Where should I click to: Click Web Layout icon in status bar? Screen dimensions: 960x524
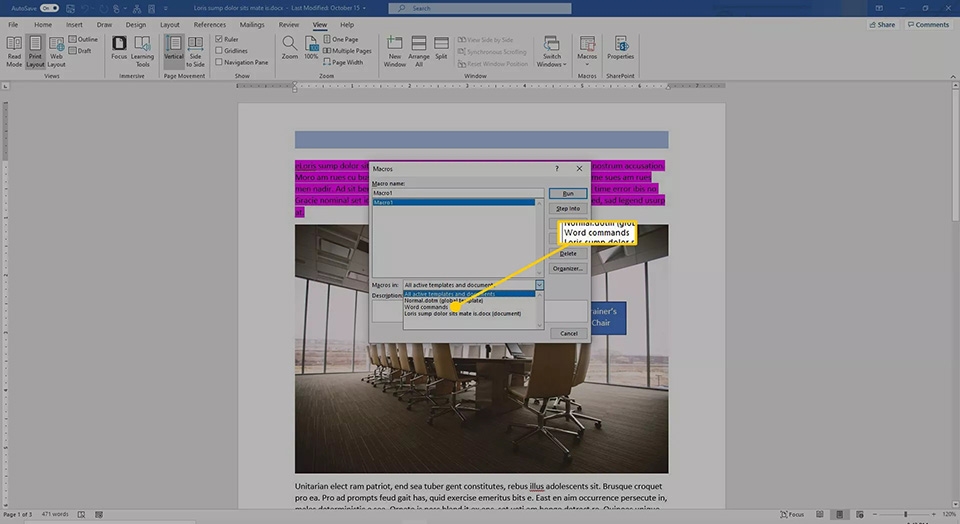pyautogui.click(x=860, y=514)
